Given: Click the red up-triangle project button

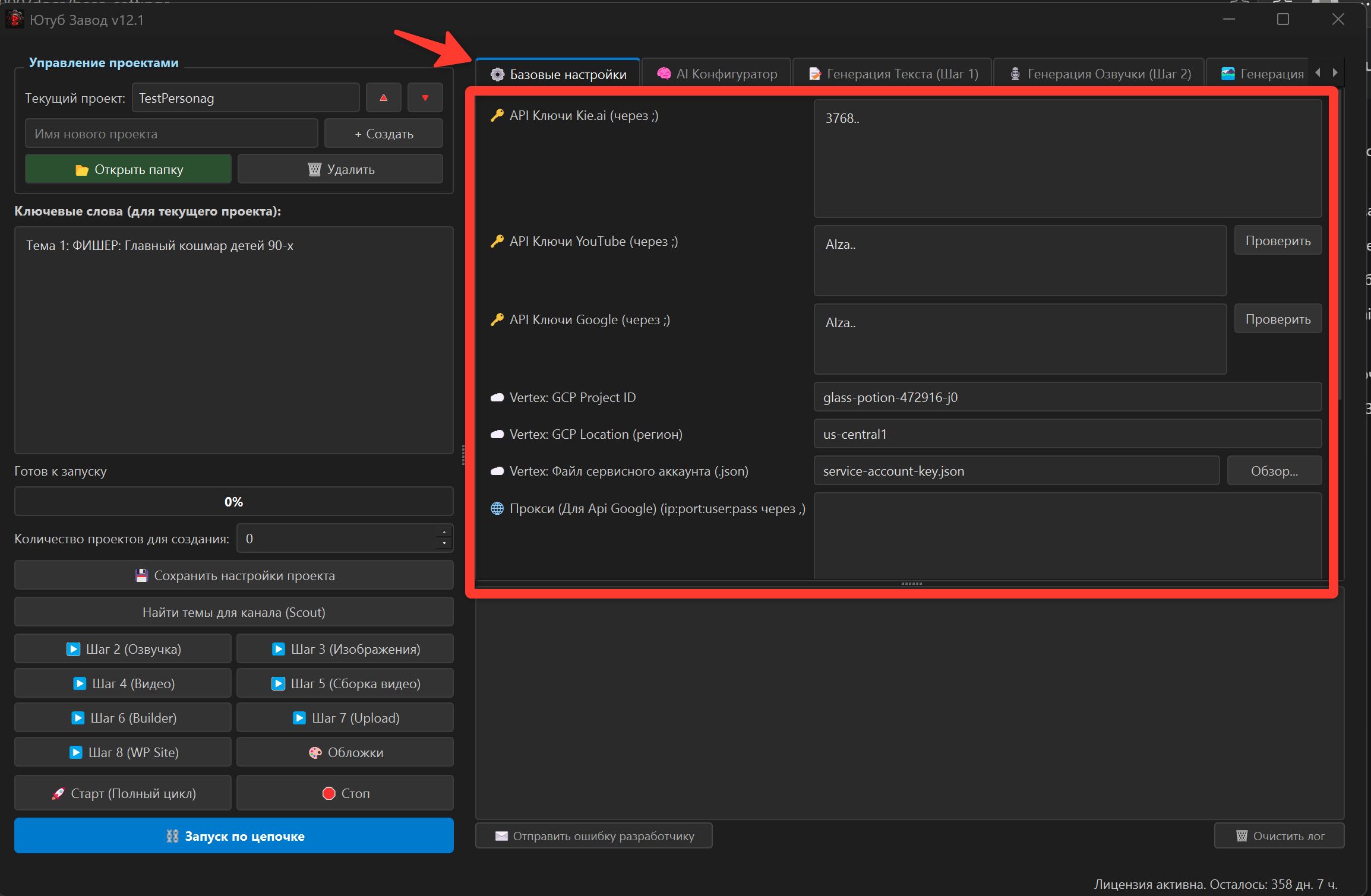Looking at the screenshot, I should (x=383, y=98).
